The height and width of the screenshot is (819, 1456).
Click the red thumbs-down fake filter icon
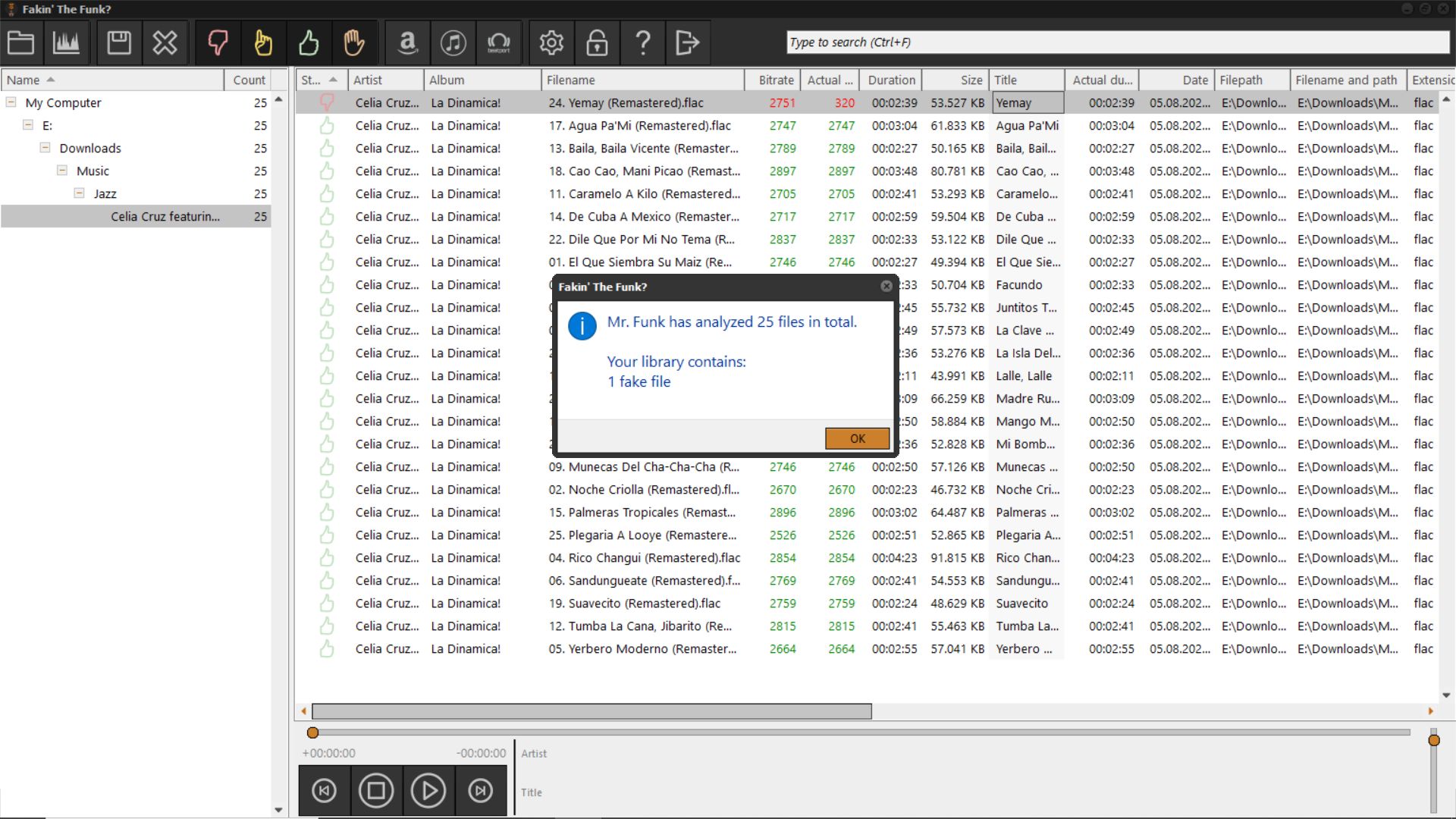[218, 42]
